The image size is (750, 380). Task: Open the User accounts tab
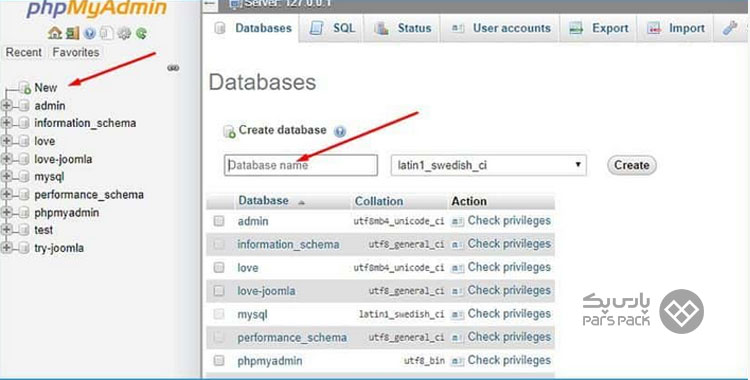(x=500, y=28)
